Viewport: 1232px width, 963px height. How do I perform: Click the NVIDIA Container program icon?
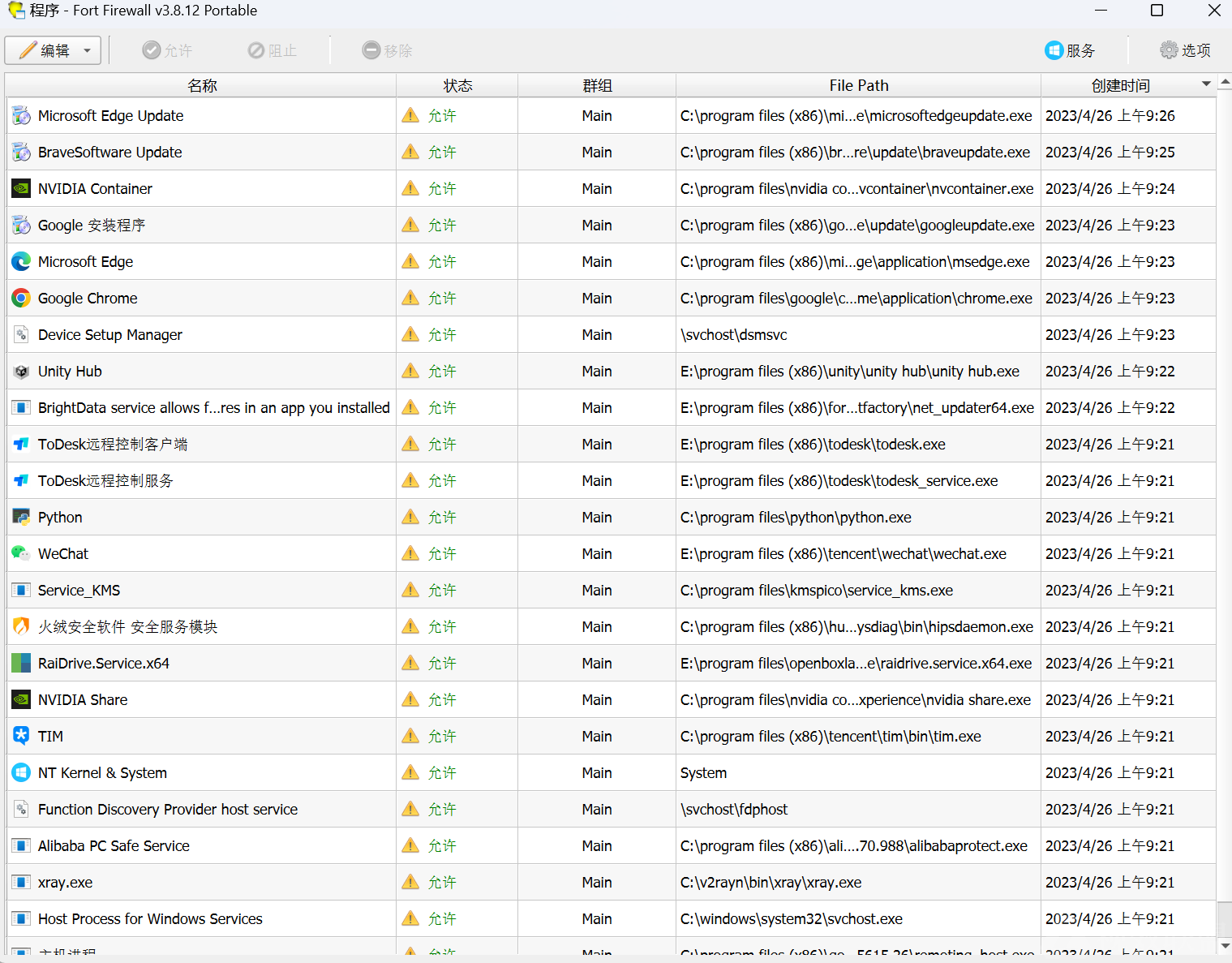pyautogui.click(x=21, y=189)
